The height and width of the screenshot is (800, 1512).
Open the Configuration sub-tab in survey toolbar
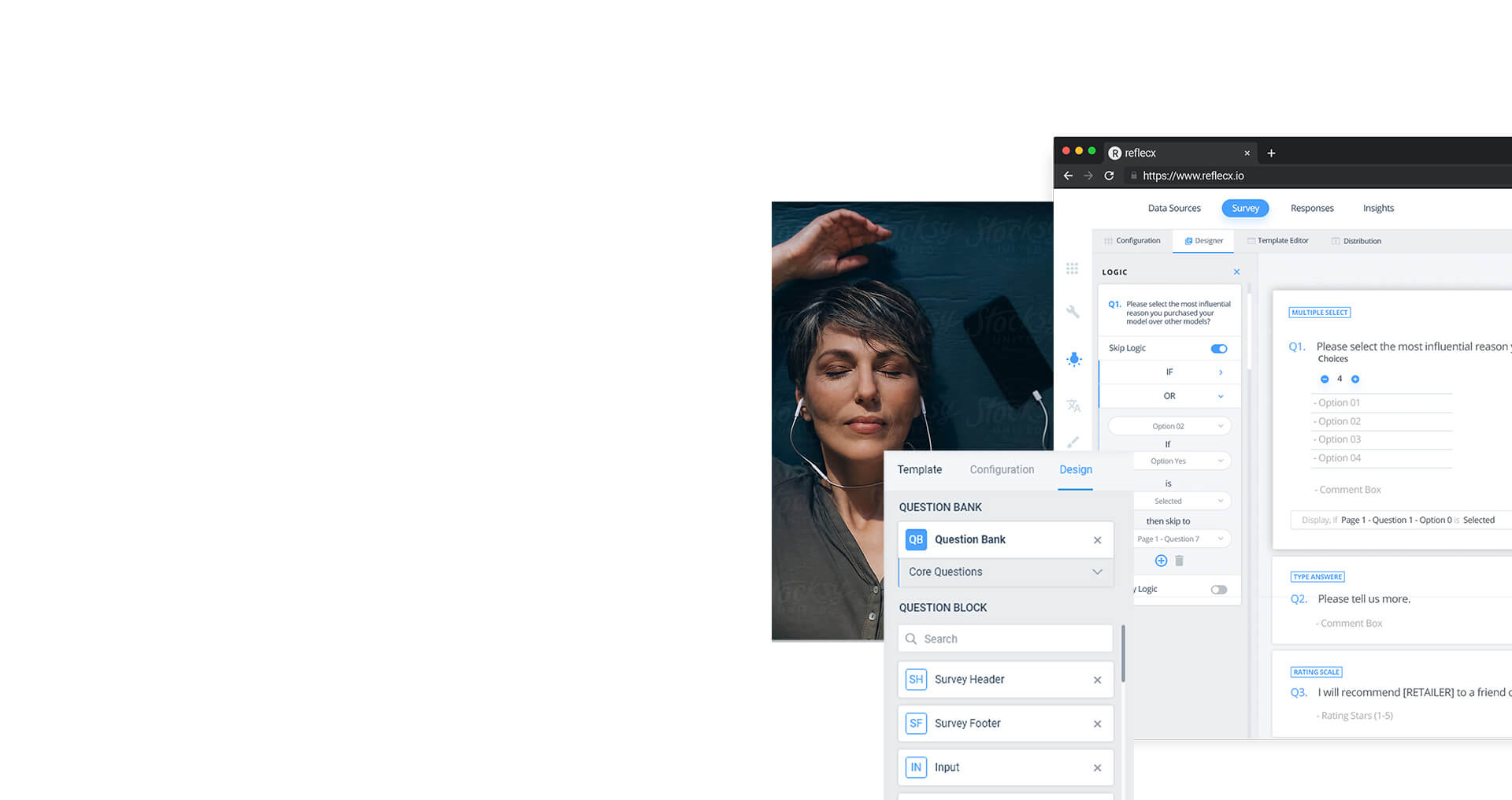point(1132,241)
